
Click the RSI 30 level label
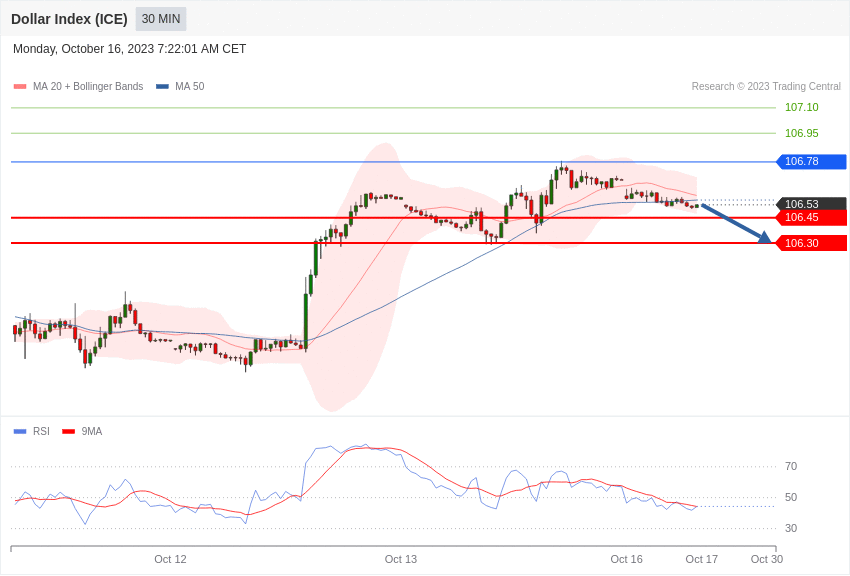pyautogui.click(x=791, y=528)
